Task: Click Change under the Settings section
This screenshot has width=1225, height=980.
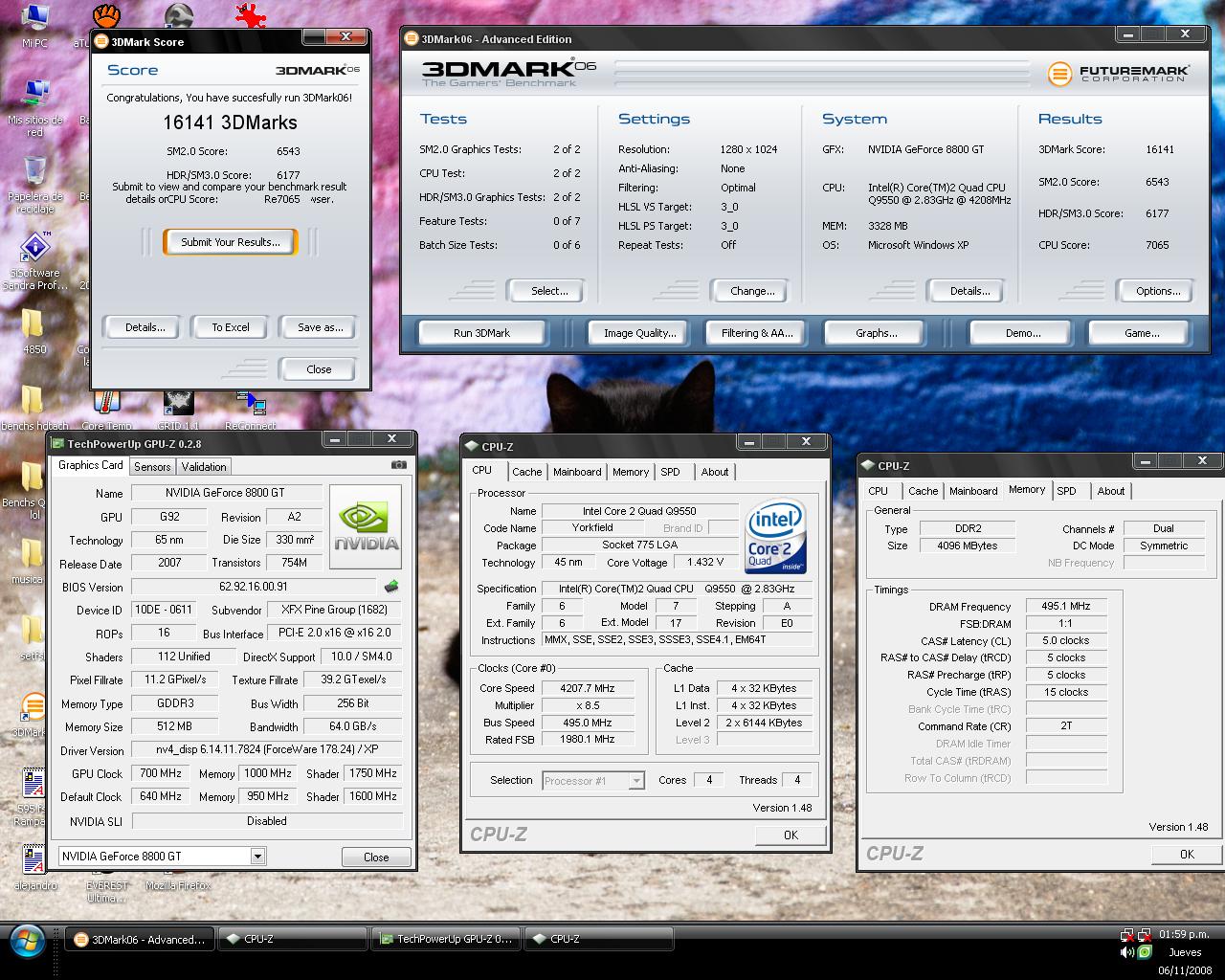Action: point(752,291)
